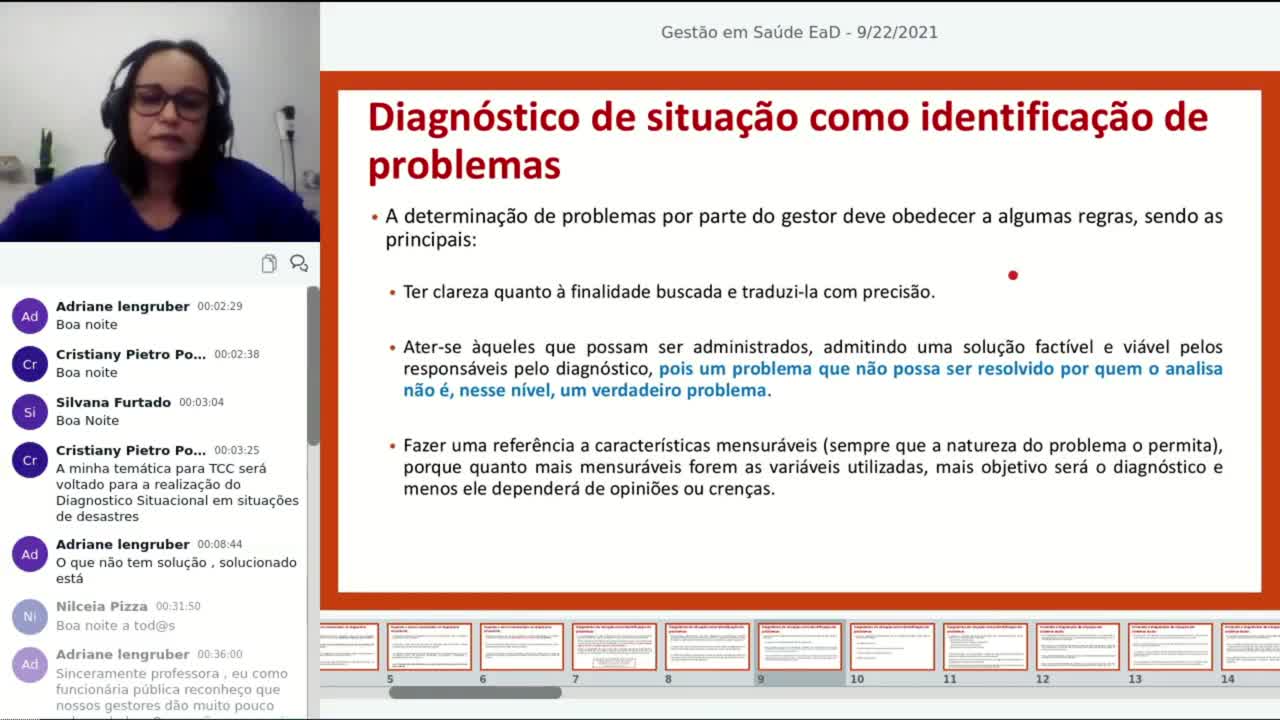
Task: Click message about TCC Diagnostico Situacional
Action: [177, 492]
